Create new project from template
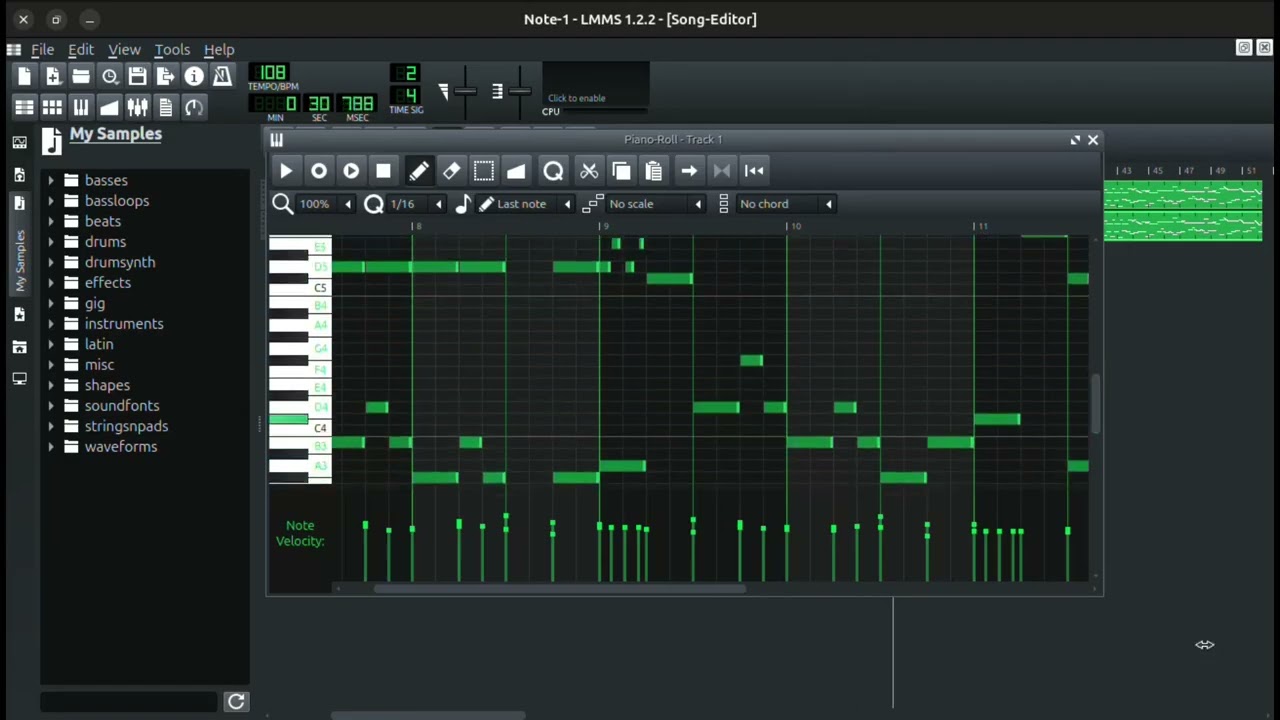 53,76
